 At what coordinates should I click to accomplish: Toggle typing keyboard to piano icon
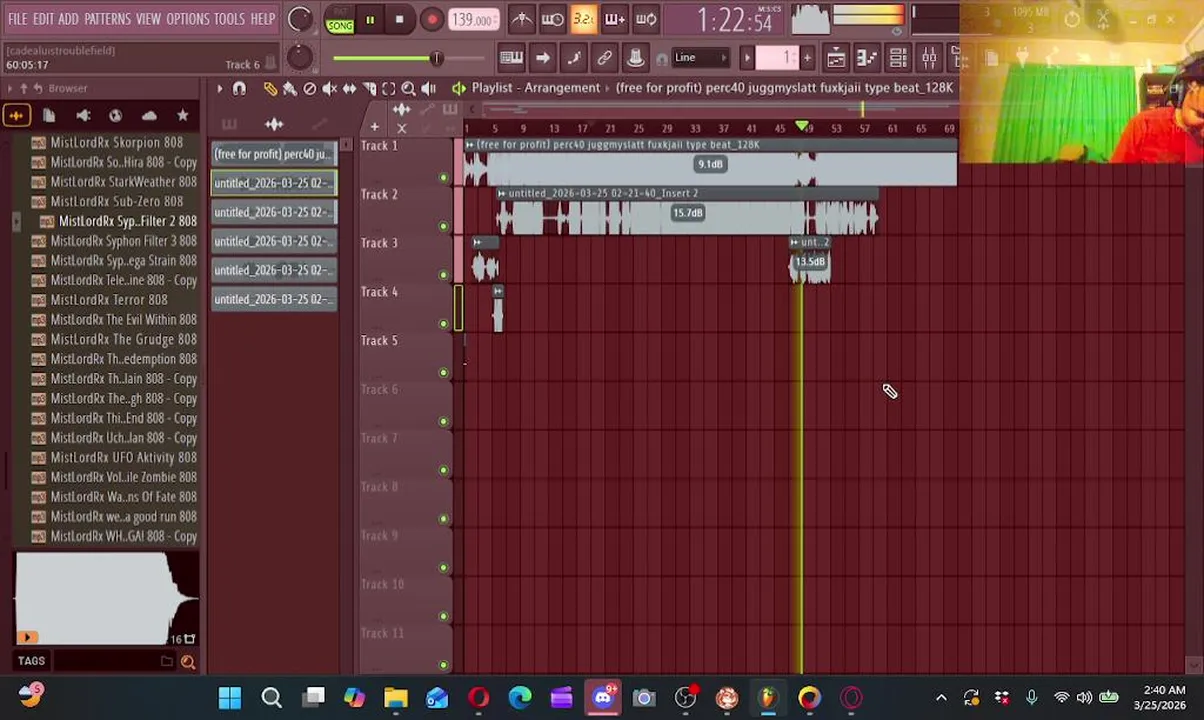(x=511, y=57)
